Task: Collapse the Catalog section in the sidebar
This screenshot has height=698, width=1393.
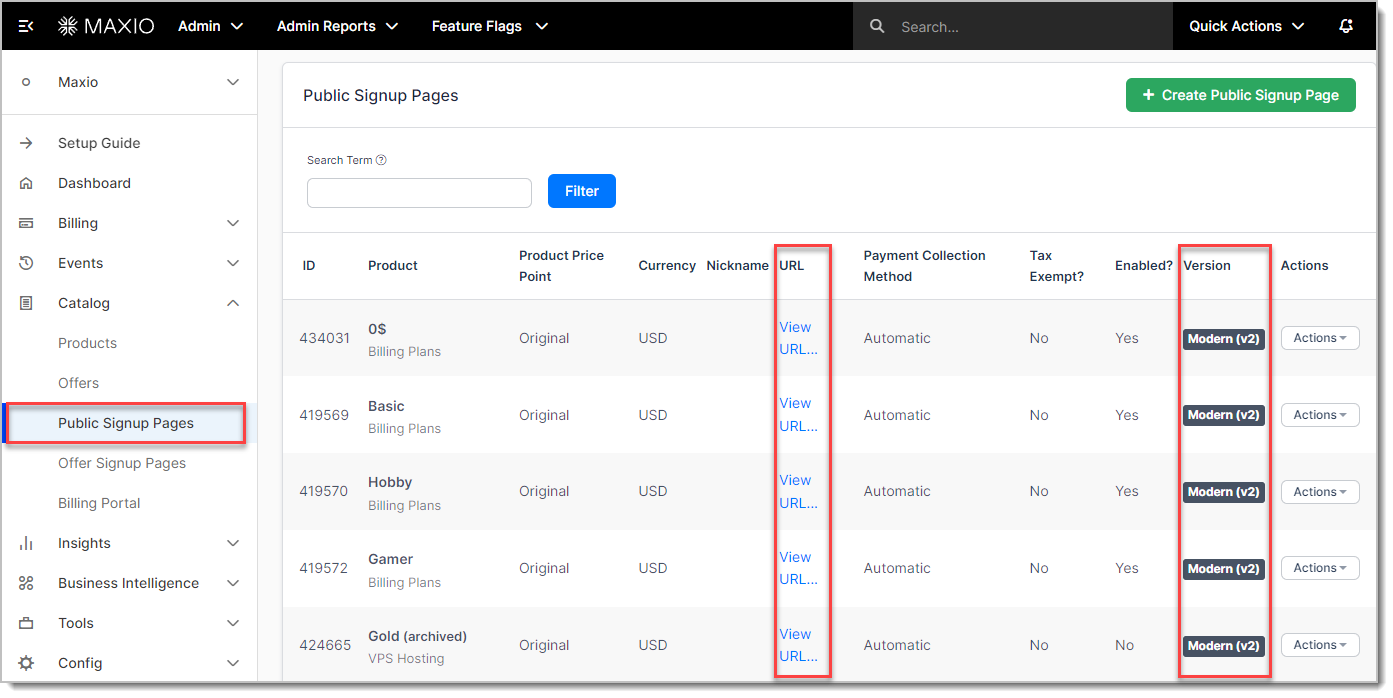Action: tap(232, 303)
